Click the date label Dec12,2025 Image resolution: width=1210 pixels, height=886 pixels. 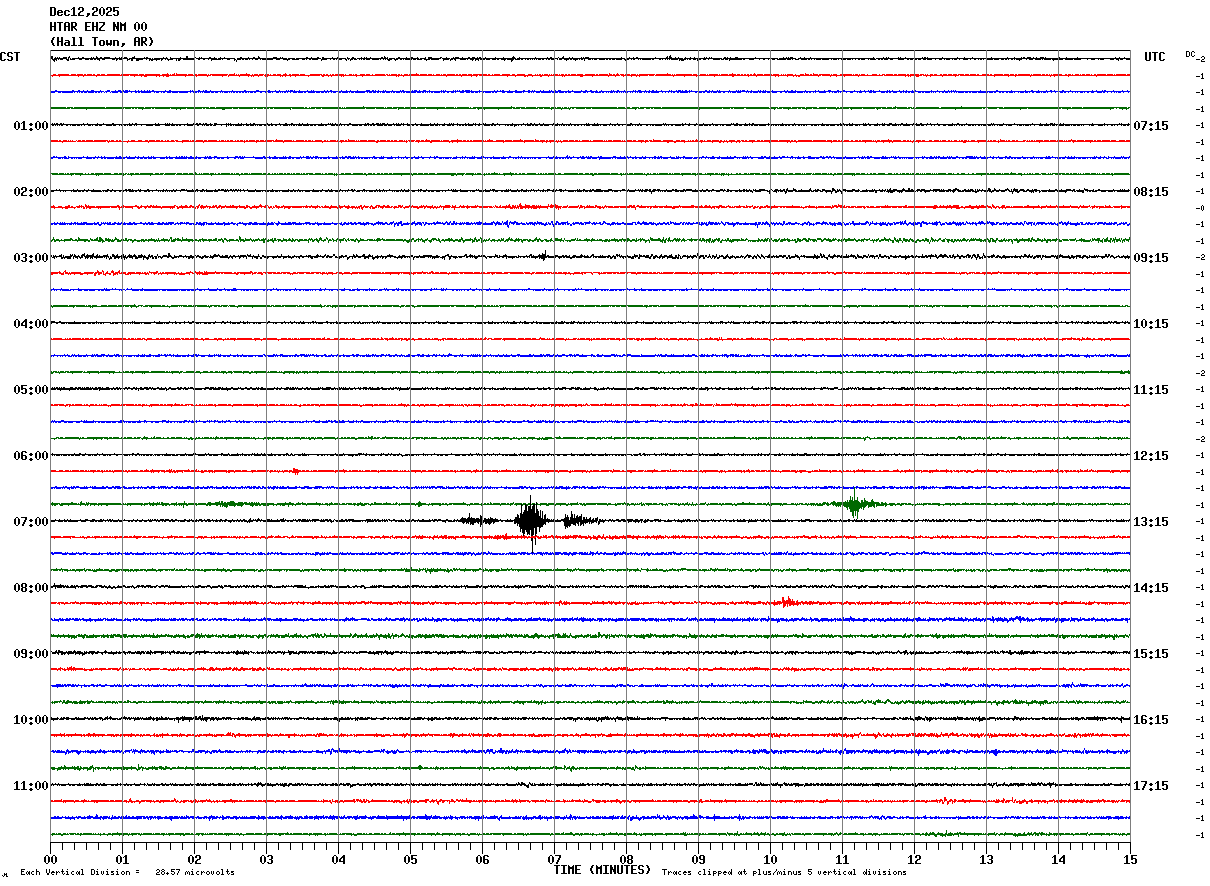[84, 12]
